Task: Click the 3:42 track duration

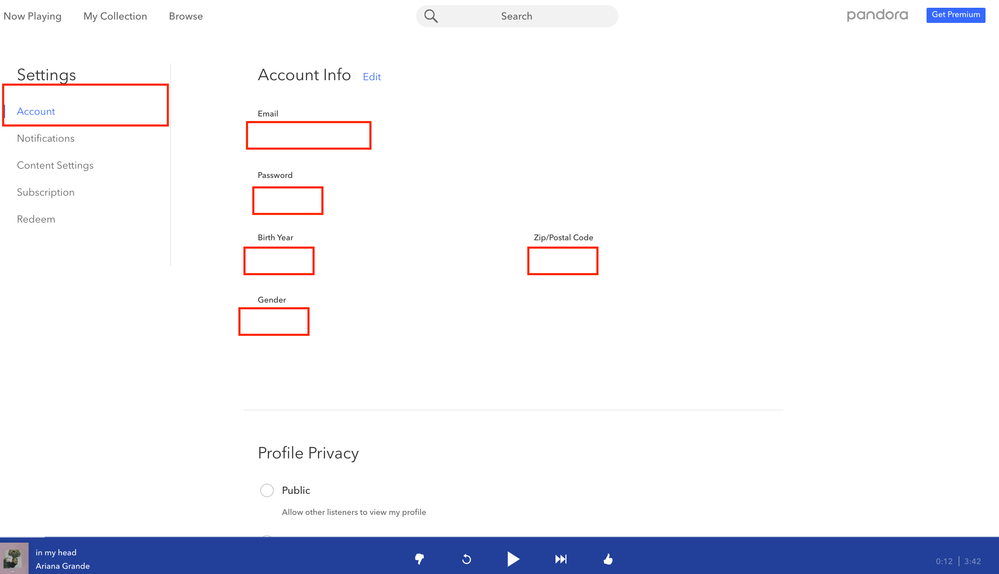Action: click(972, 561)
